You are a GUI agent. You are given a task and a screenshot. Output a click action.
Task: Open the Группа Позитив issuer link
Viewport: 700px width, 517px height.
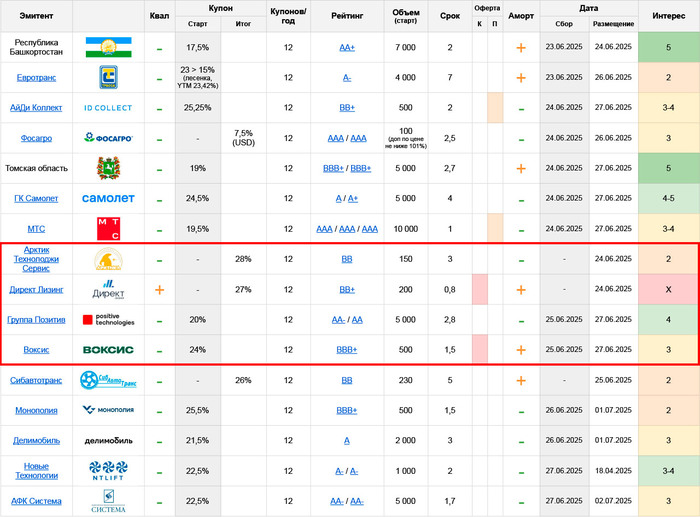[x=36, y=320]
